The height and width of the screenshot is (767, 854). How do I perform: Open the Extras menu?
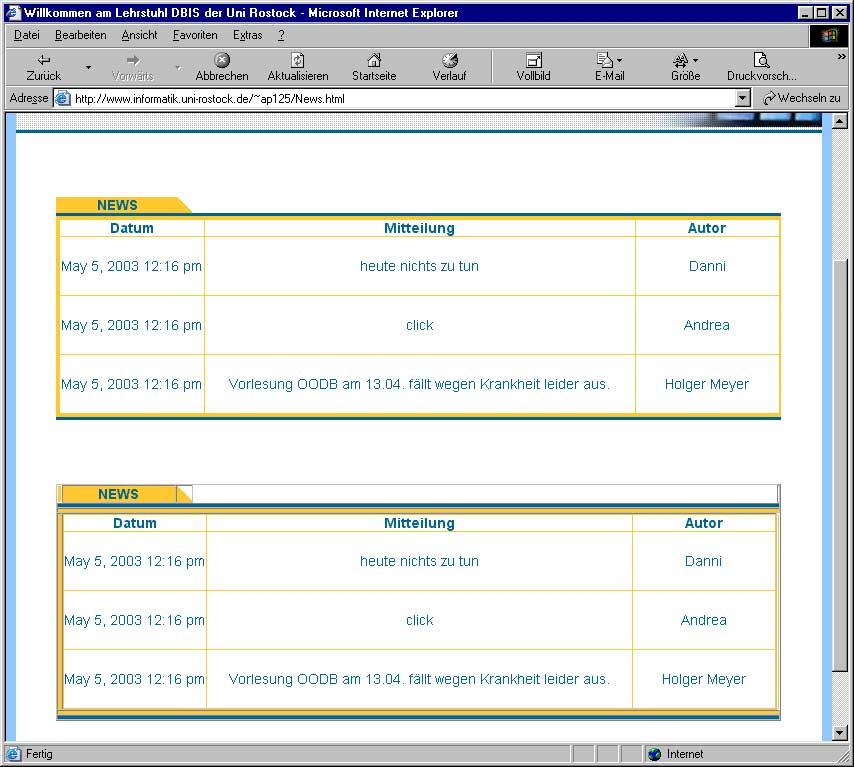pyautogui.click(x=247, y=35)
